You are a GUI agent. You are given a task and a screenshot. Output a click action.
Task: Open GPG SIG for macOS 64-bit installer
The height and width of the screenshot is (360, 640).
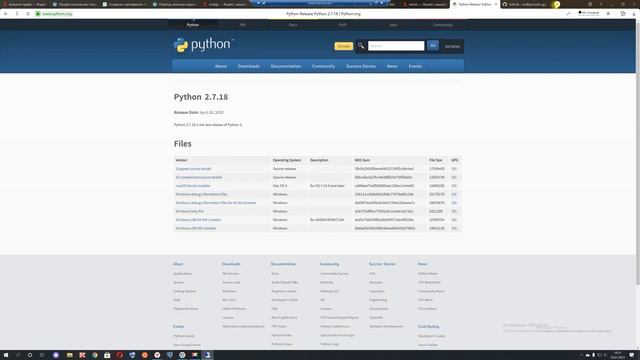[454, 186]
